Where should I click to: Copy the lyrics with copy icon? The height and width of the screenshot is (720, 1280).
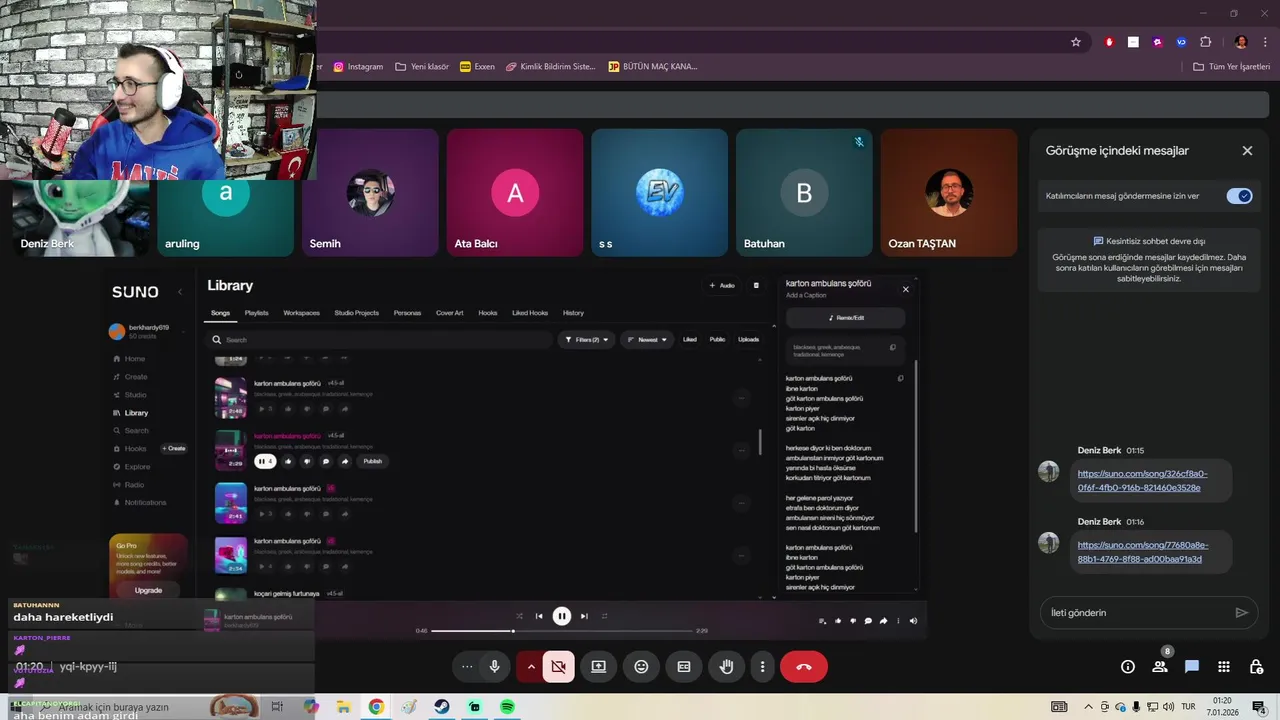tap(901, 379)
